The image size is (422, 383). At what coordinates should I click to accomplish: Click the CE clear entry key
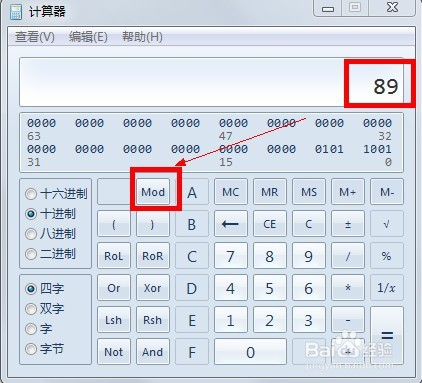click(270, 224)
